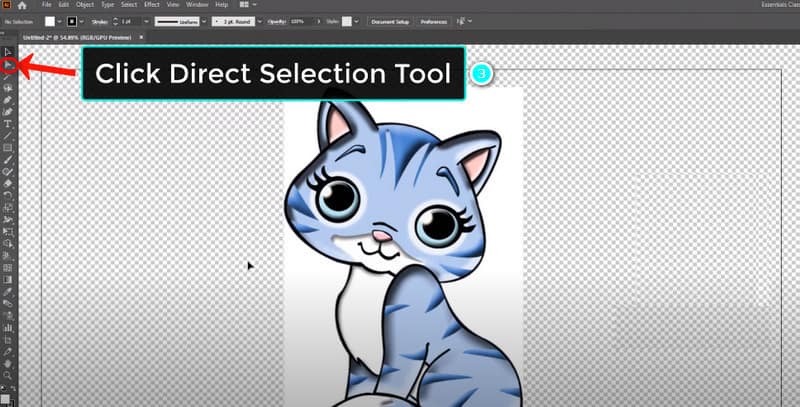This screenshot has width=800, height=407.
Task: Click the Stroke weight stepper arrows
Action: coord(115,21)
